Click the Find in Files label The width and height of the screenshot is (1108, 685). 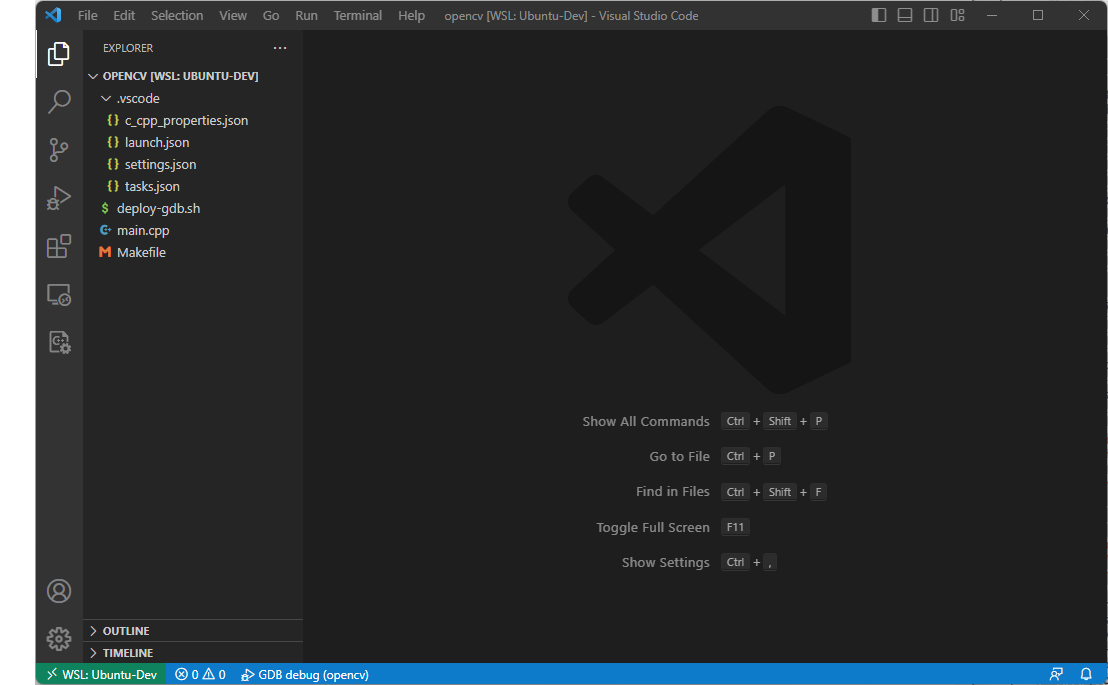pyautogui.click(x=672, y=491)
